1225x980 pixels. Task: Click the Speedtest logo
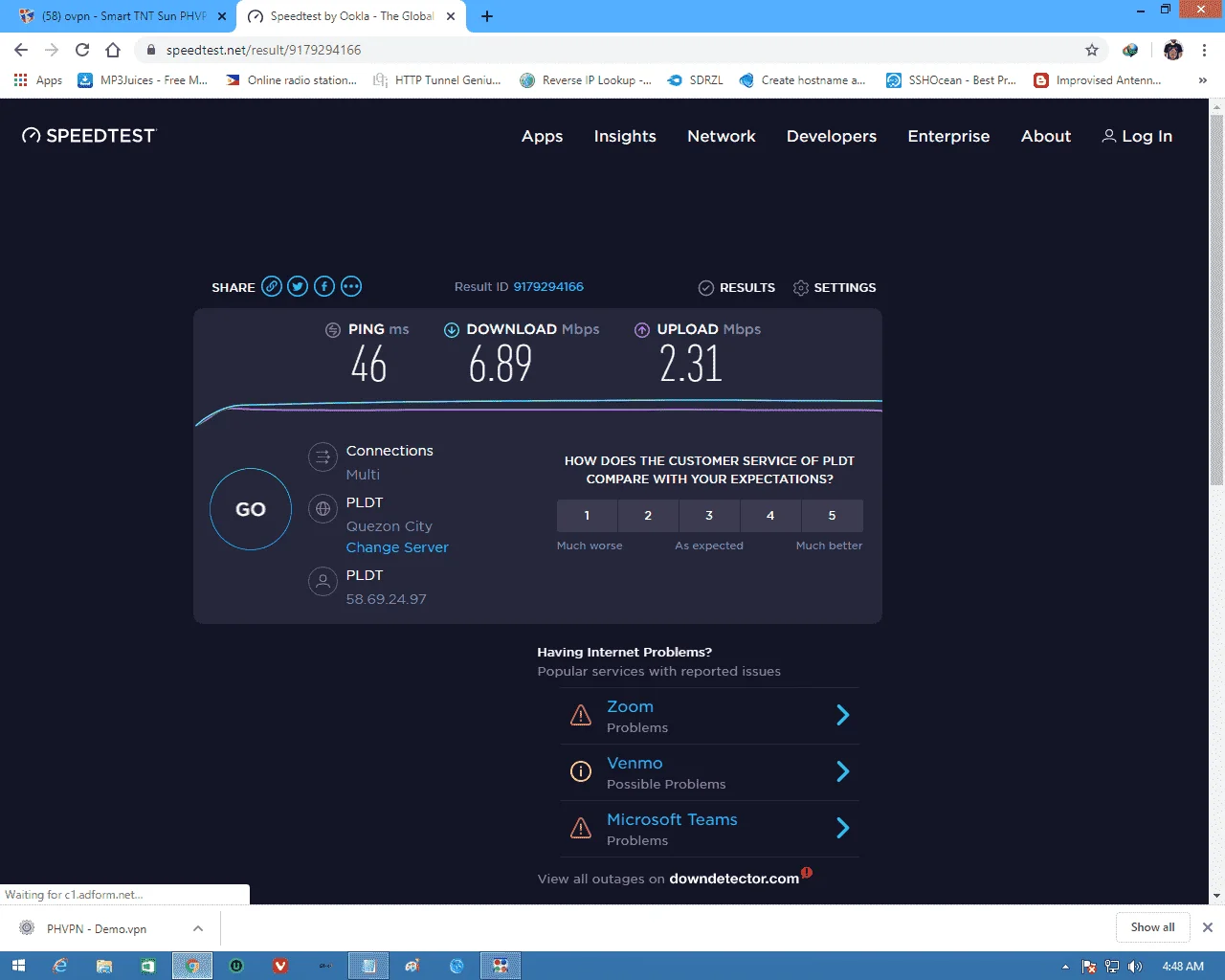coord(89,136)
